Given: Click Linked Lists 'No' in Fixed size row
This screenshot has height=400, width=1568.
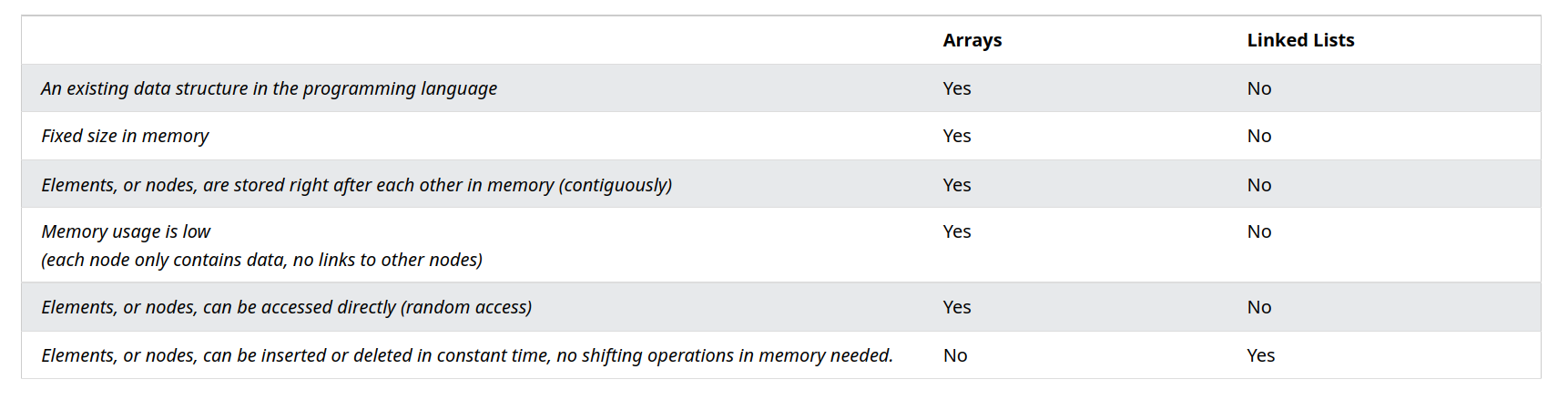Looking at the screenshot, I should (1258, 136).
